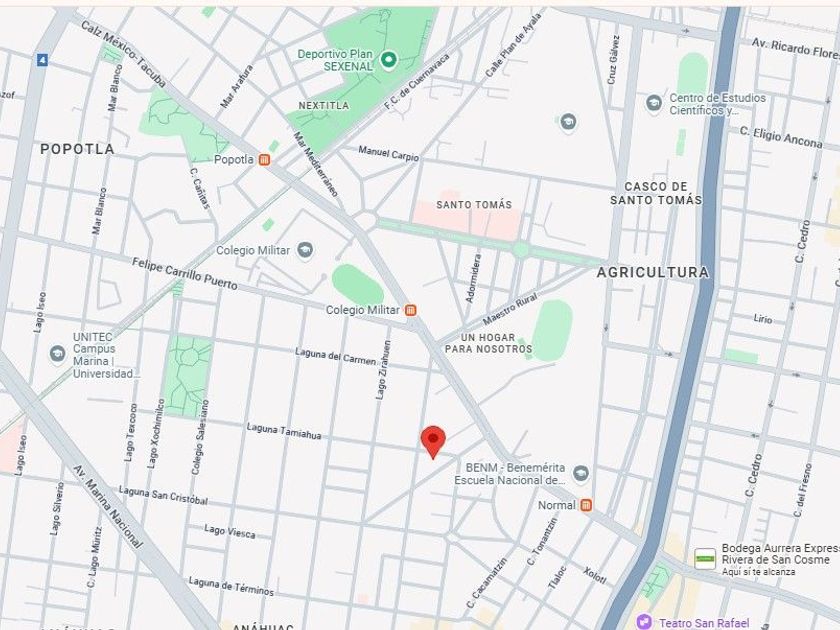Select the Colegio Militar school icon
This screenshot has width=840, height=630.
[x=305, y=250]
